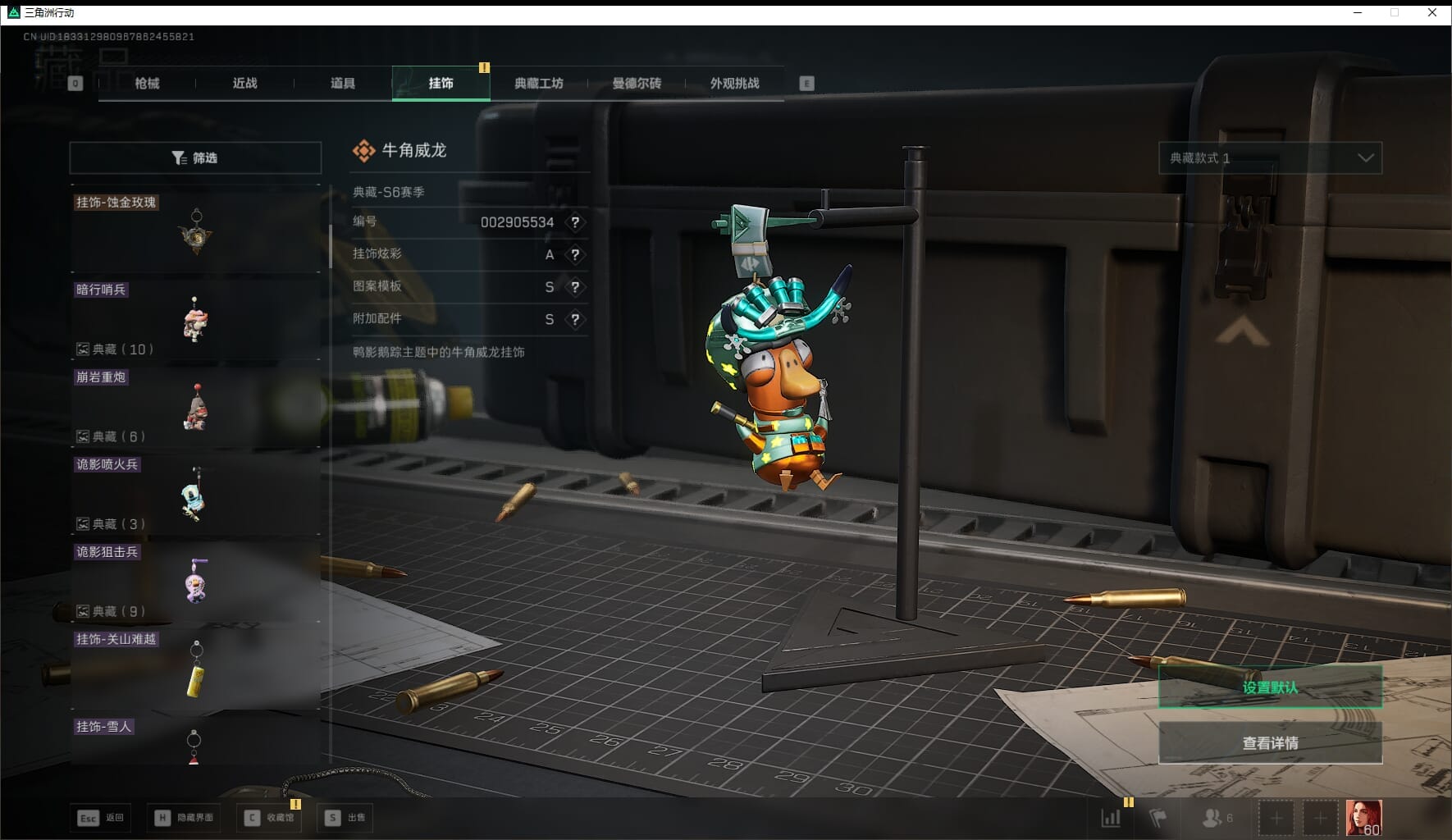Click the flags icon in bottom bar
The width and height of the screenshot is (1452, 840).
pos(1157,818)
